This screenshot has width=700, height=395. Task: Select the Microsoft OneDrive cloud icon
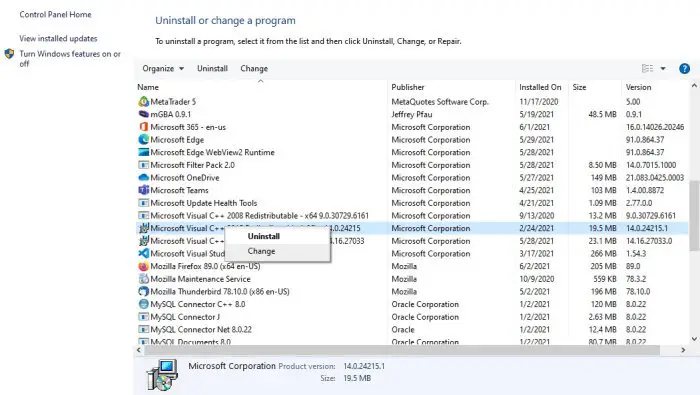point(143,178)
